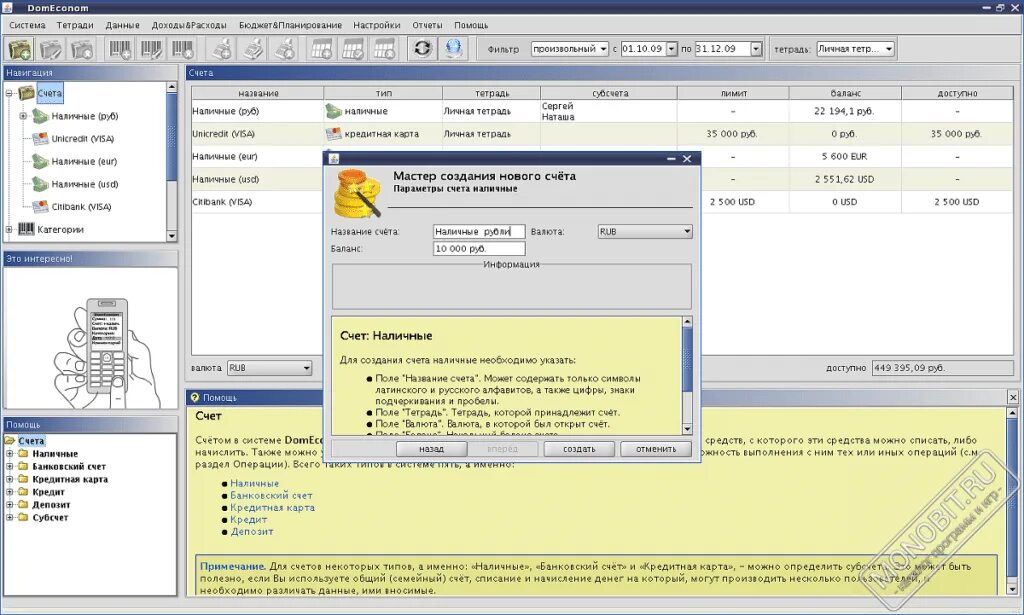The width and height of the screenshot is (1024, 615).
Task: Click the edit operation cash register icon
Action: [x=254, y=49]
